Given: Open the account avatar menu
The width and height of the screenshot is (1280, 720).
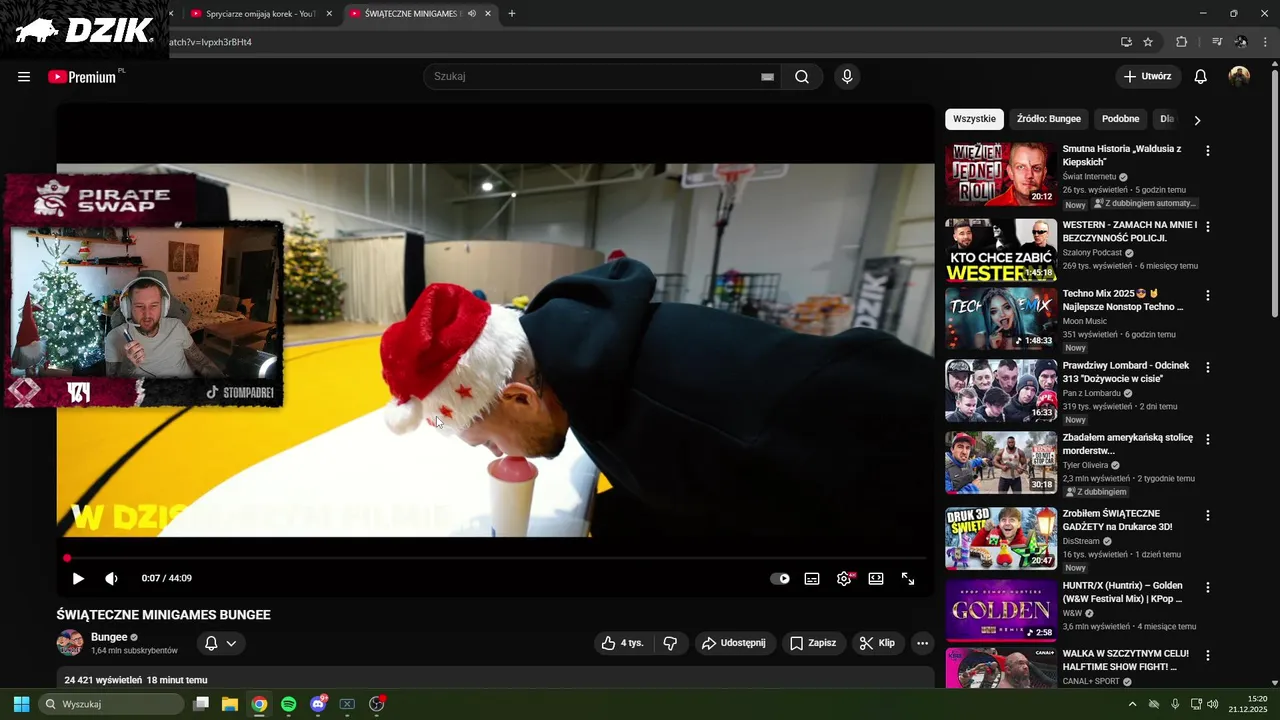Looking at the screenshot, I should click(x=1240, y=77).
